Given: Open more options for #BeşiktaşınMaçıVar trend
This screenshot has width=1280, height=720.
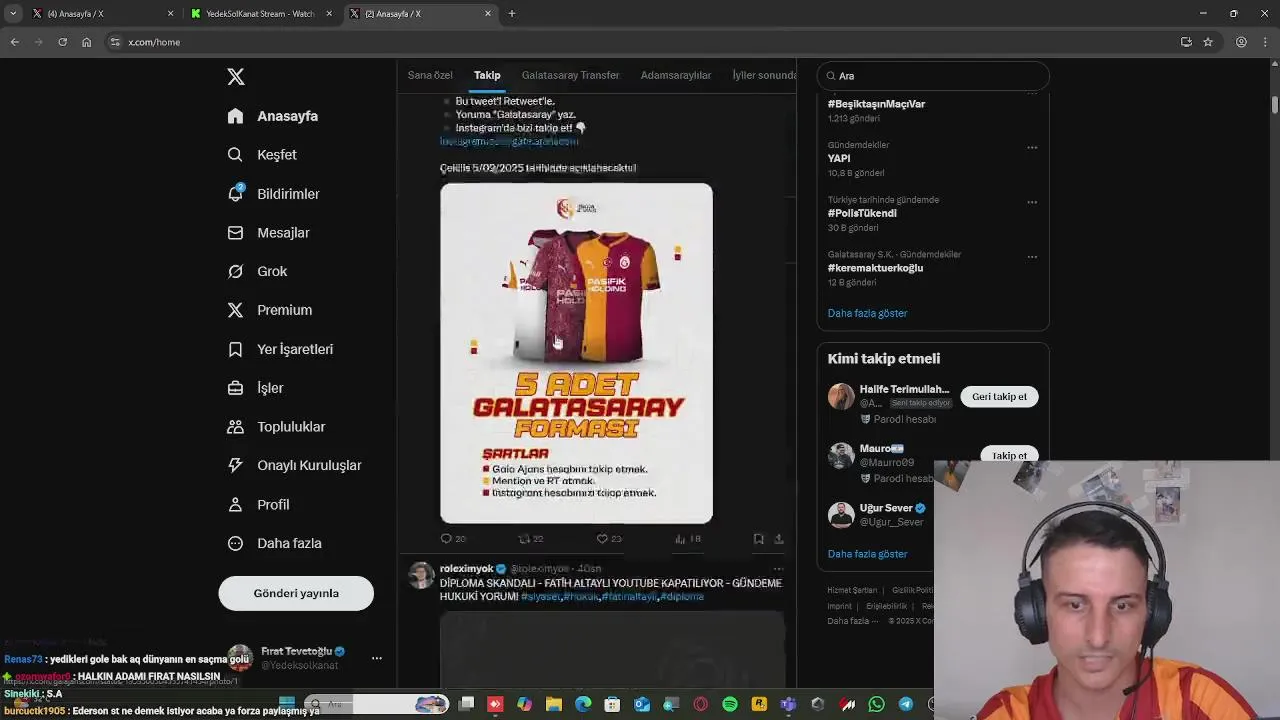Looking at the screenshot, I should click(x=1032, y=92).
